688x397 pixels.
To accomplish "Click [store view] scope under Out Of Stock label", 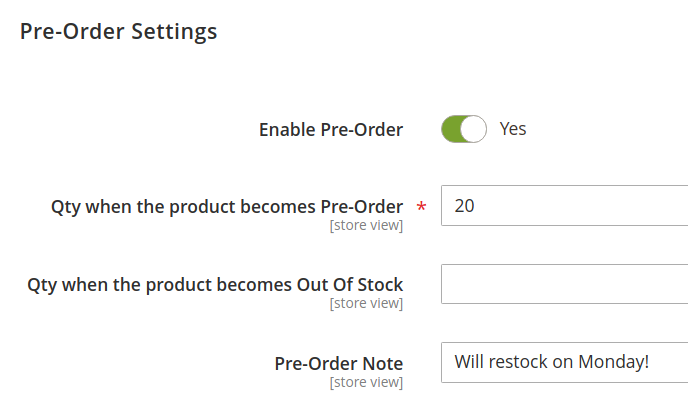I will [366, 304].
